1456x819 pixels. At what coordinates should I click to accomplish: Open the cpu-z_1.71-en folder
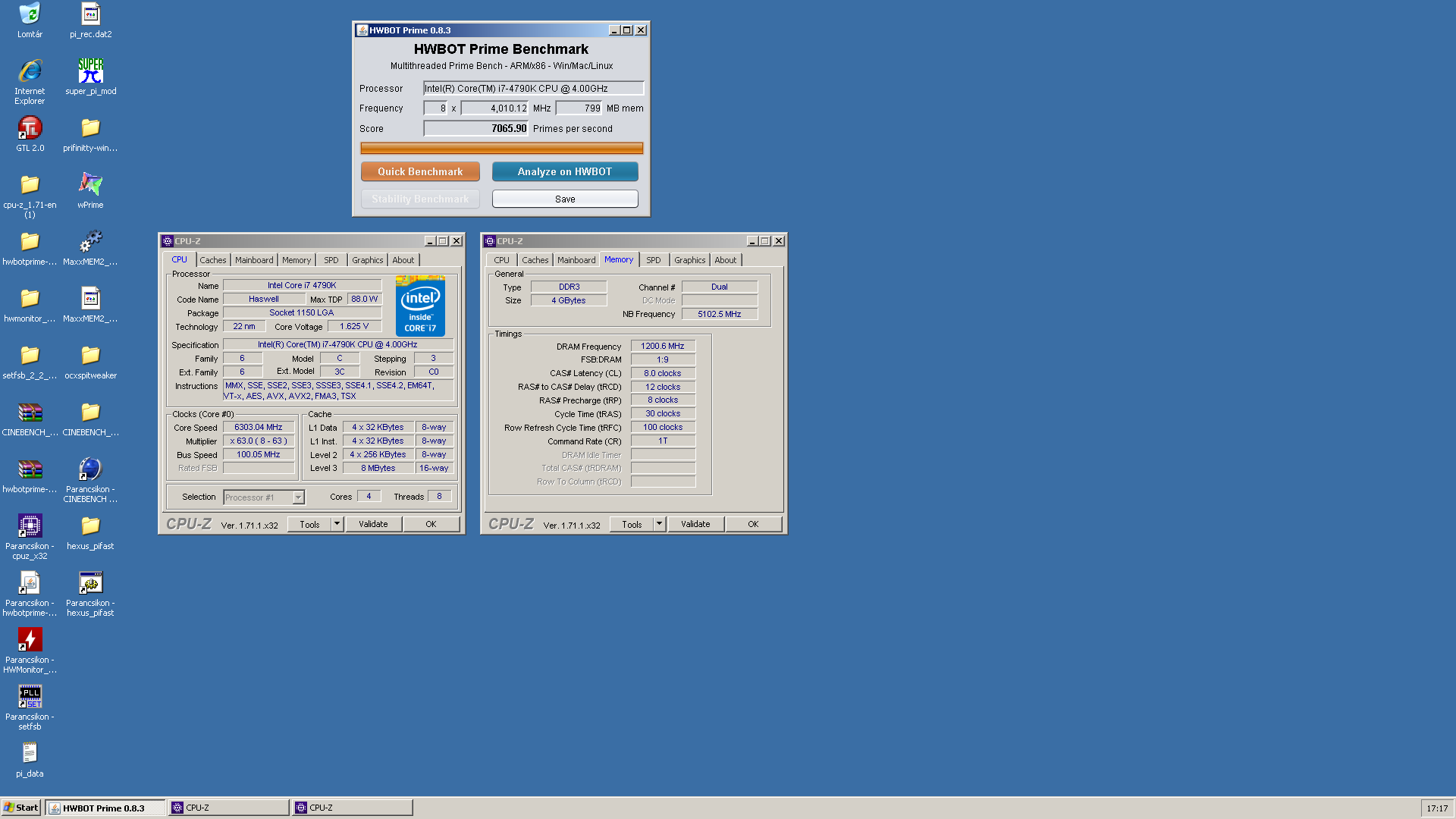(30, 184)
